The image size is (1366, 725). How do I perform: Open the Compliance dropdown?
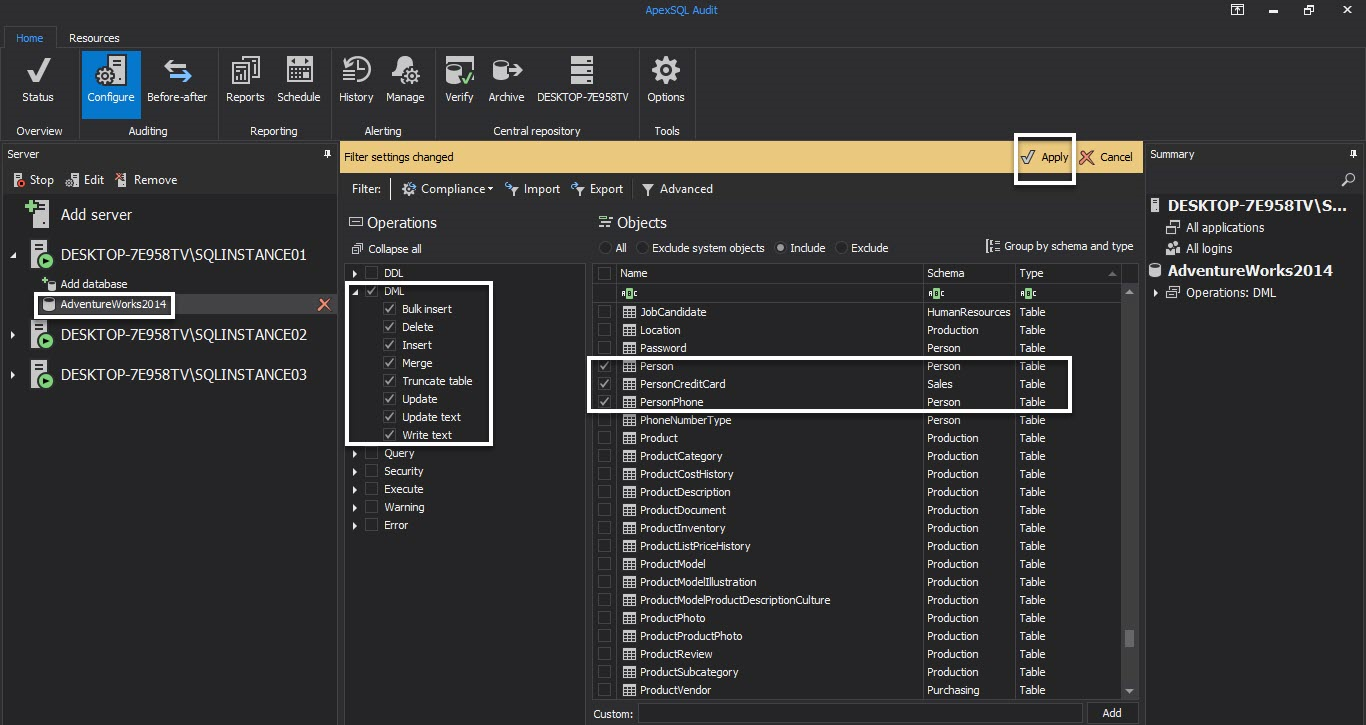pyautogui.click(x=448, y=189)
